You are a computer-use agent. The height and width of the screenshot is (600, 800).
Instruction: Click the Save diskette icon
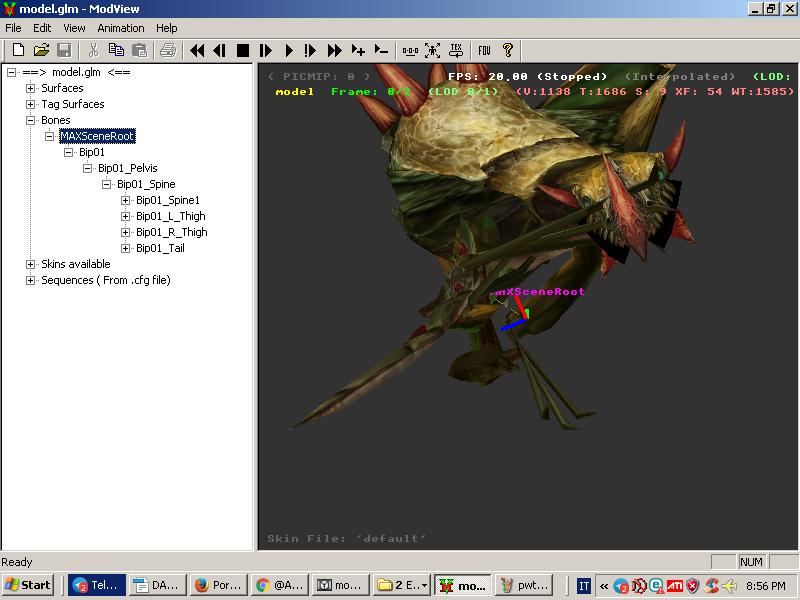pyautogui.click(x=64, y=50)
